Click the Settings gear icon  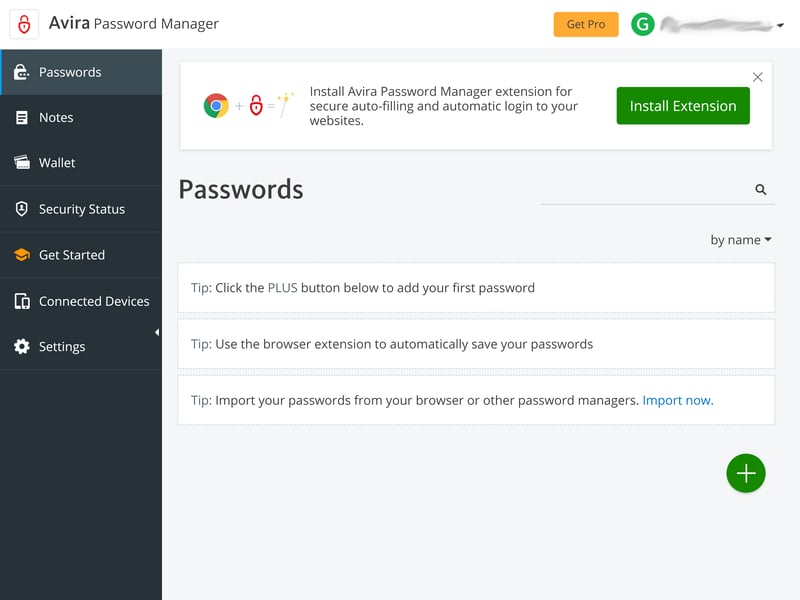coord(21,346)
